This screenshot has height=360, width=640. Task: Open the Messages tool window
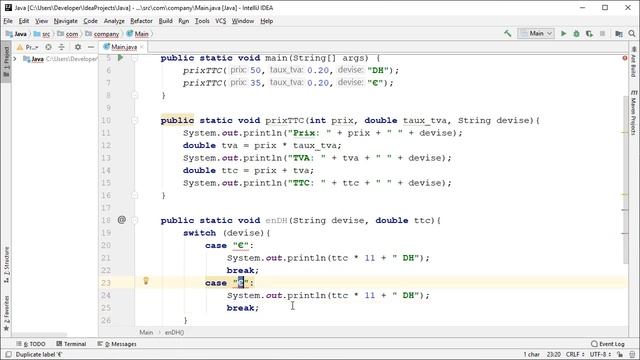[x=117, y=344]
